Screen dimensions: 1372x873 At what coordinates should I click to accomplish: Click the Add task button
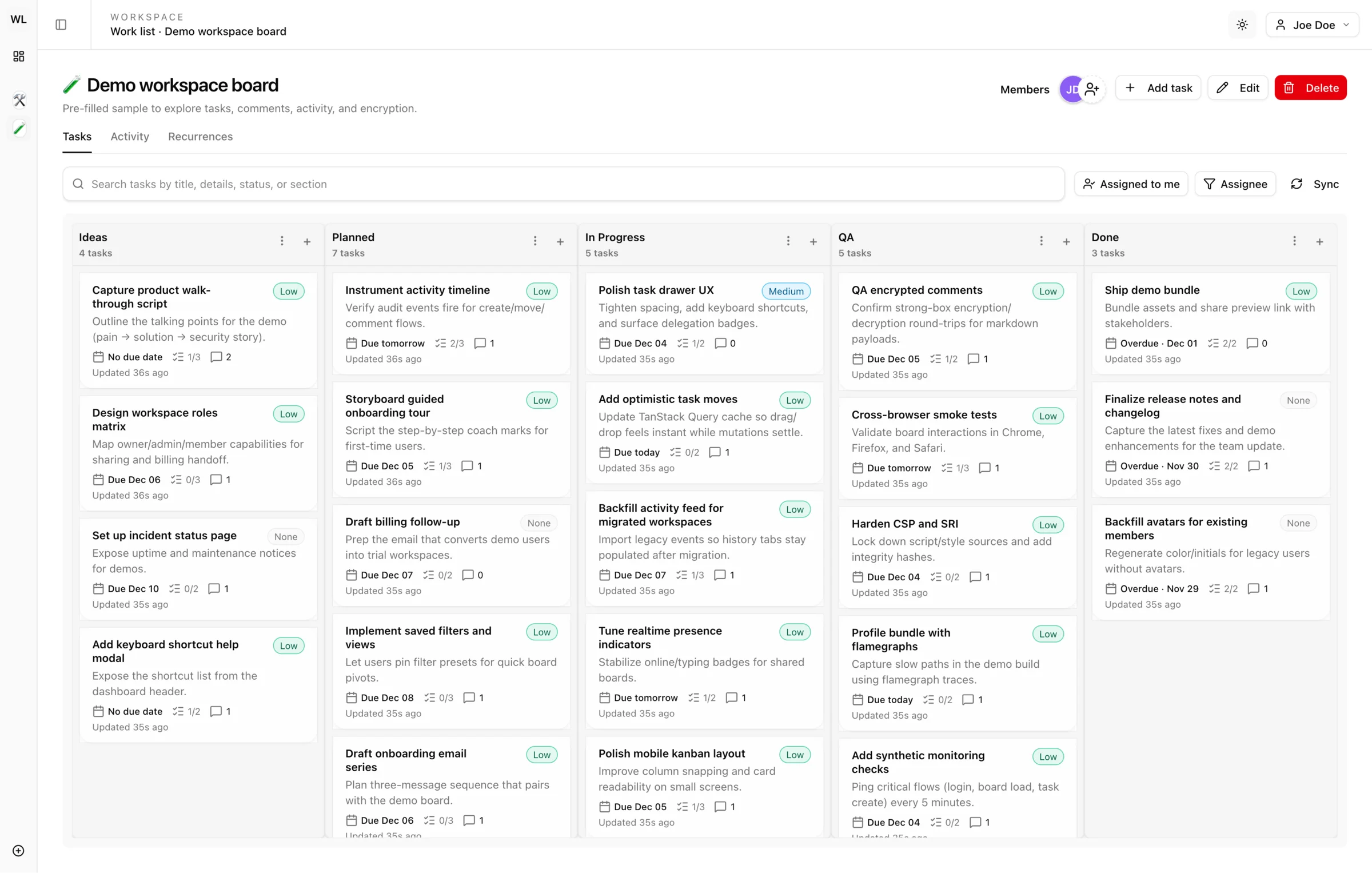coord(1158,88)
